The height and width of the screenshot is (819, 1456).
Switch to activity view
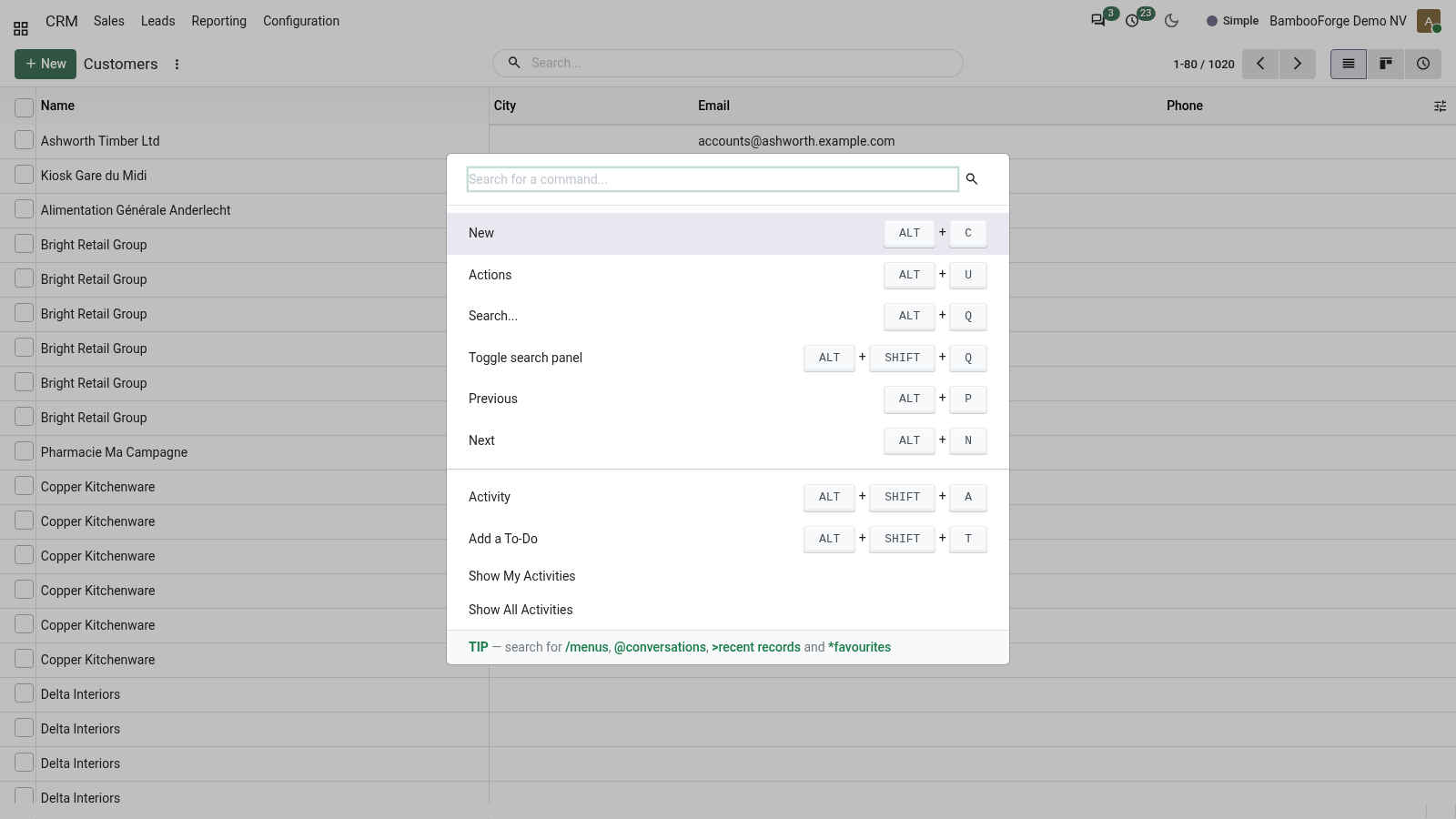coord(1423,64)
